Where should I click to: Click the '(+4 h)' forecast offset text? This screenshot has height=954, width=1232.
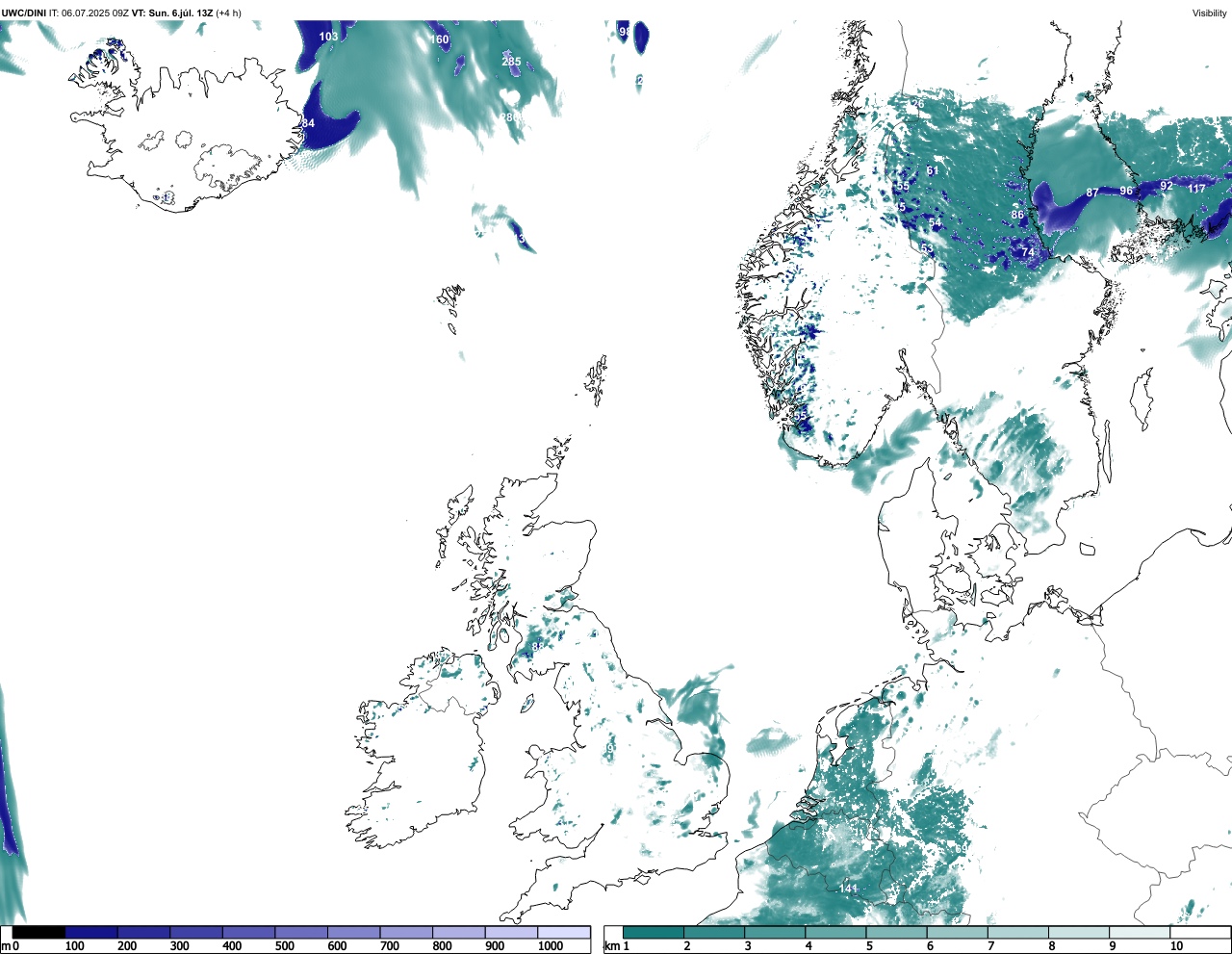[229, 13]
